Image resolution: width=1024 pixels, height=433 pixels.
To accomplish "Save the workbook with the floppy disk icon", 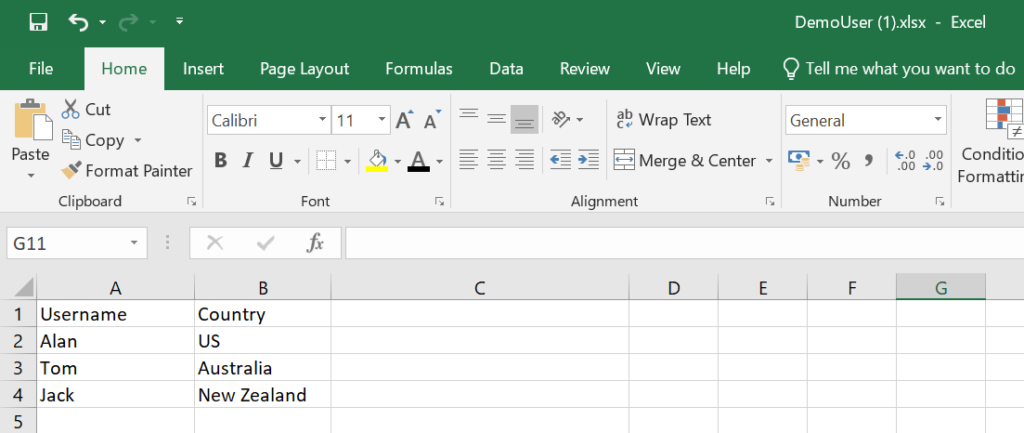I will [x=39, y=23].
